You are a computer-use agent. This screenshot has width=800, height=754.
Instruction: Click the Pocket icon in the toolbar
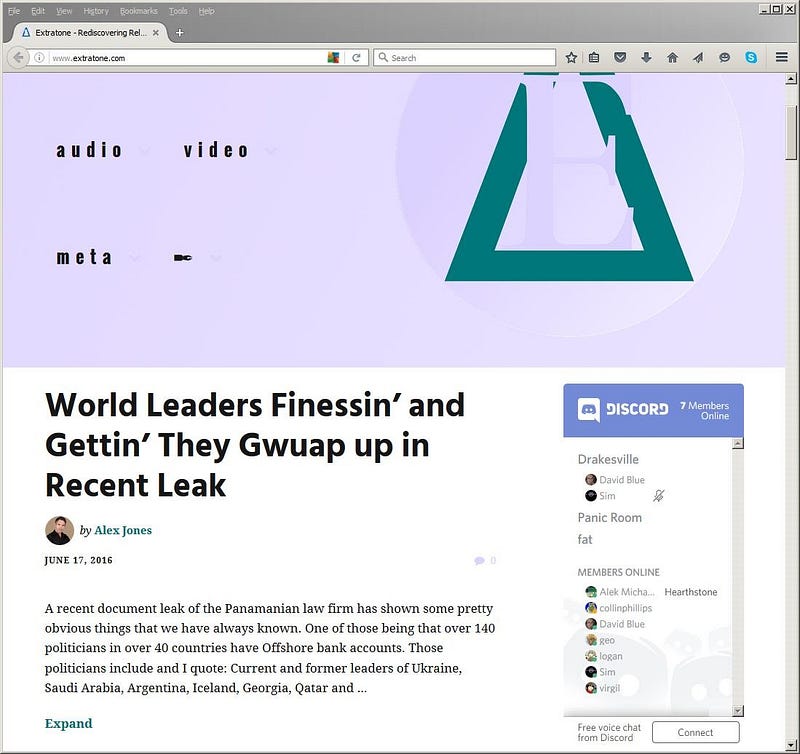click(620, 58)
